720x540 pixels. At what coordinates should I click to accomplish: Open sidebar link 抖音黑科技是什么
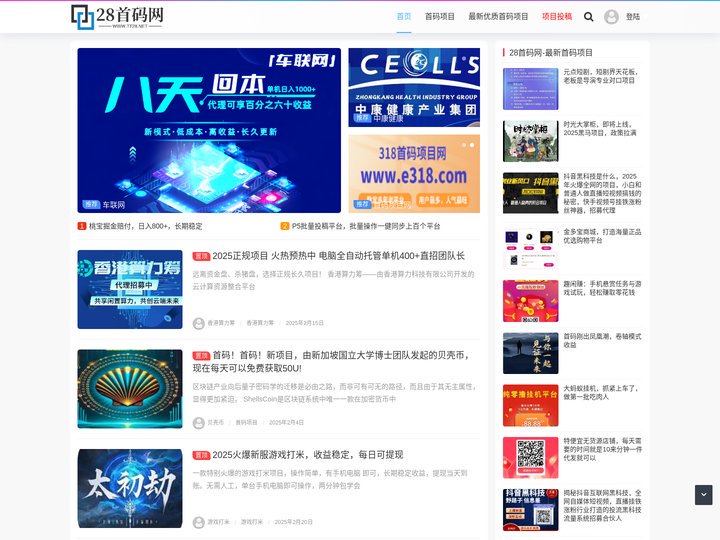point(602,193)
